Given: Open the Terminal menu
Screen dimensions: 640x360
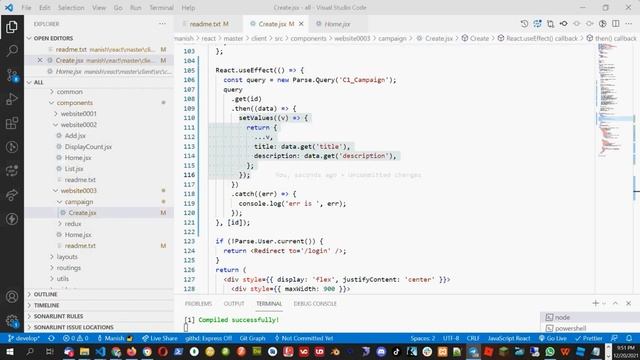Looking at the screenshot, I should [161, 8].
